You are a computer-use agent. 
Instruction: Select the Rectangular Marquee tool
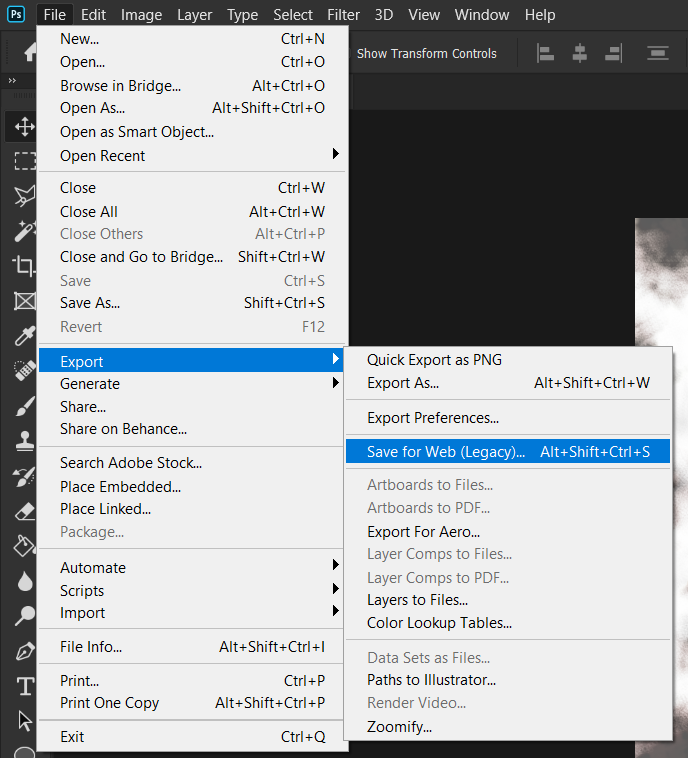point(25,161)
